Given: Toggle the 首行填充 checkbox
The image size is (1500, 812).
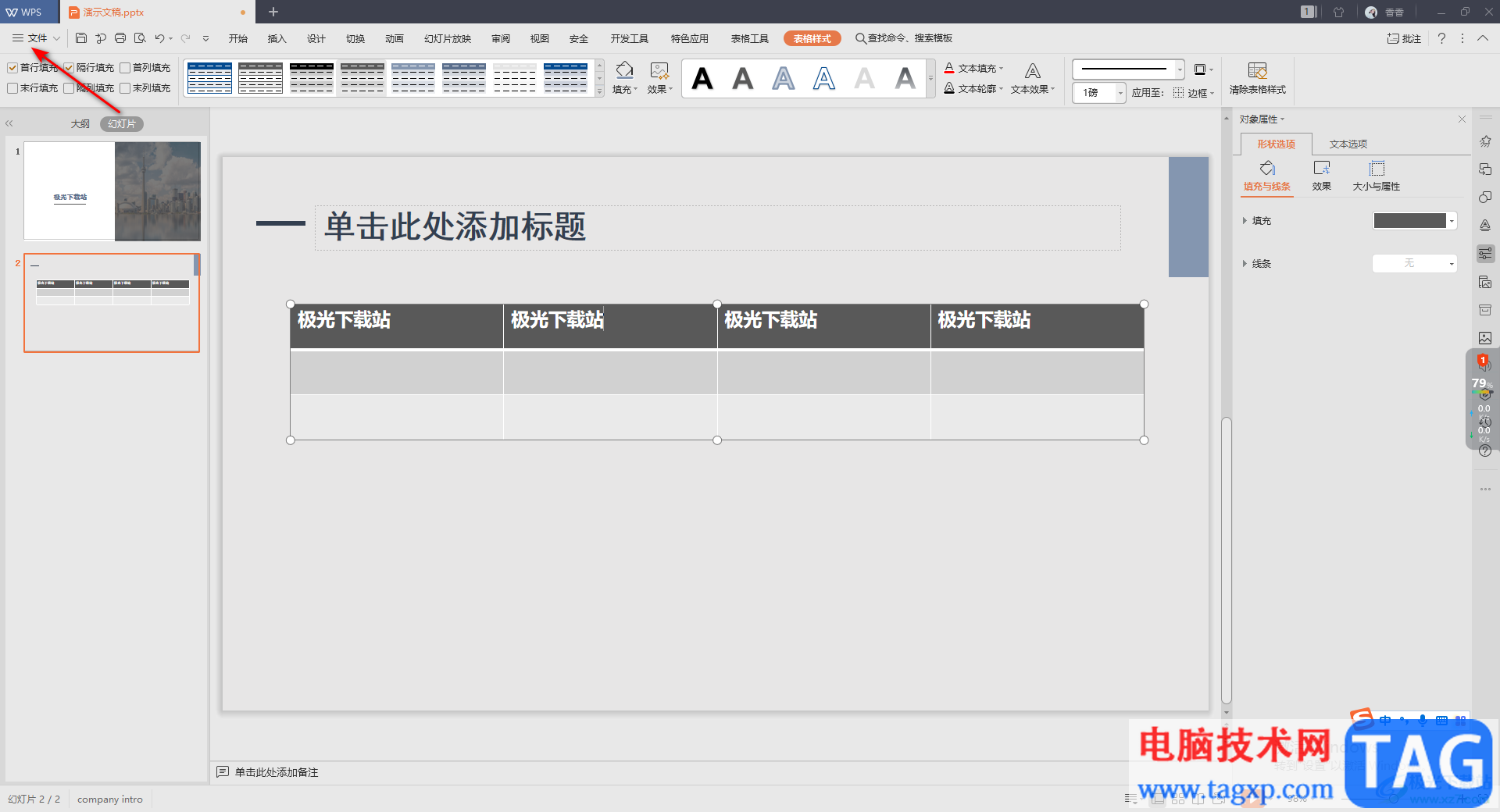Looking at the screenshot, I should pos(12,68).
